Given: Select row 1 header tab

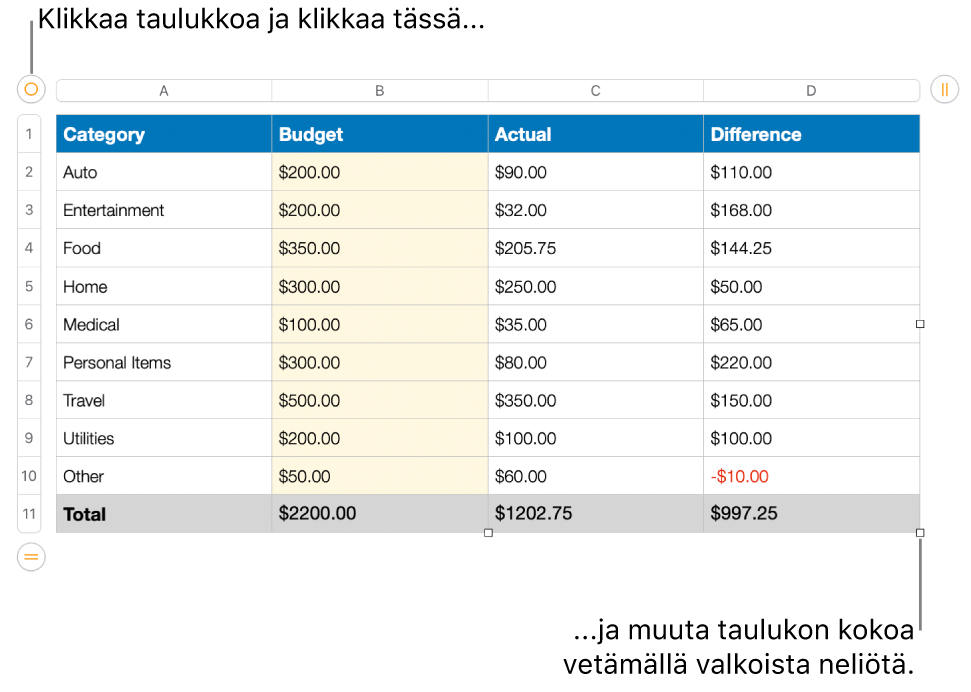Looking at the screenshot, I should tap(29, 134).
